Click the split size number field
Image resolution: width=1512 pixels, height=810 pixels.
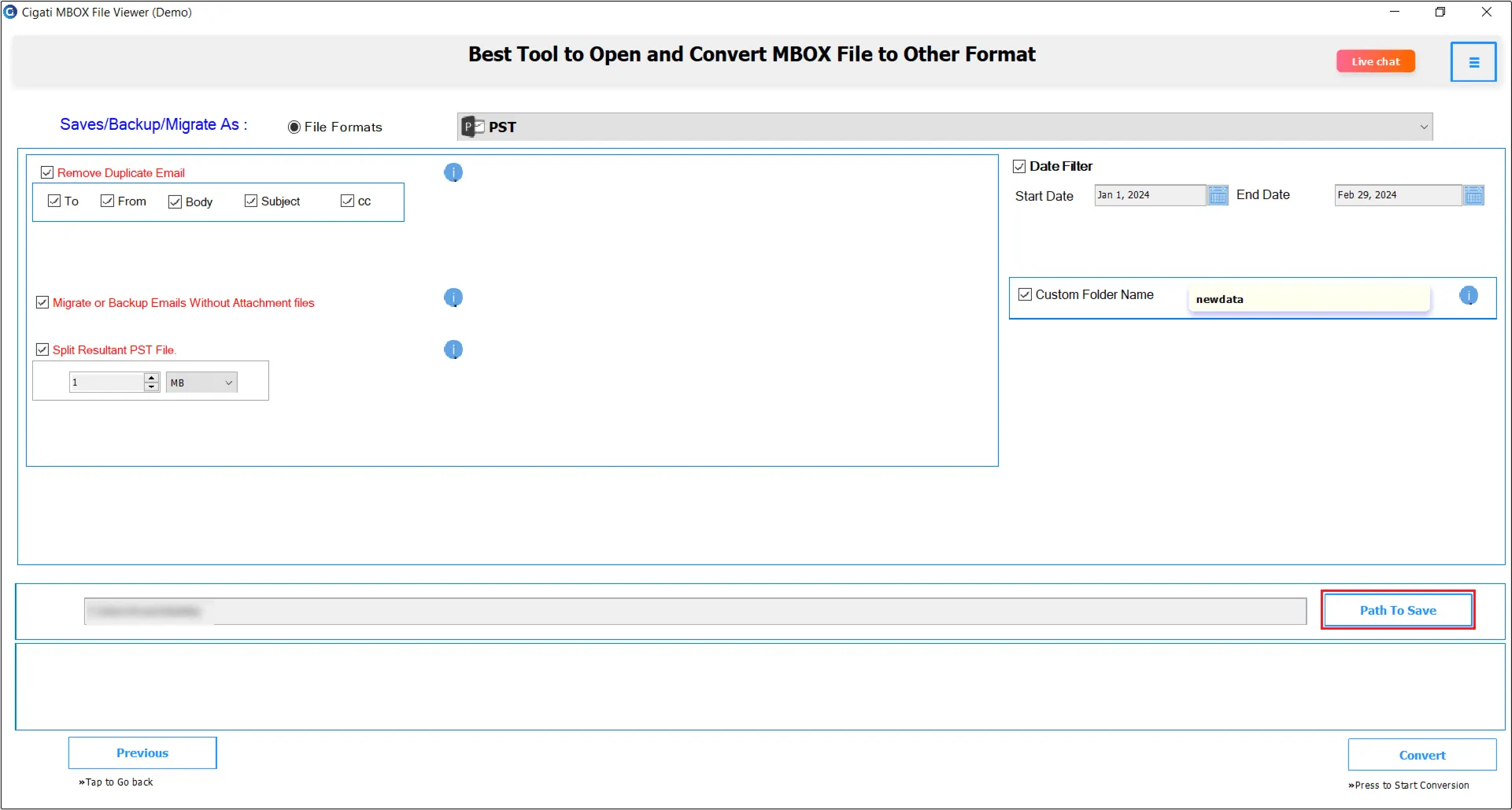pyautogui.click(x=107, y=383)
